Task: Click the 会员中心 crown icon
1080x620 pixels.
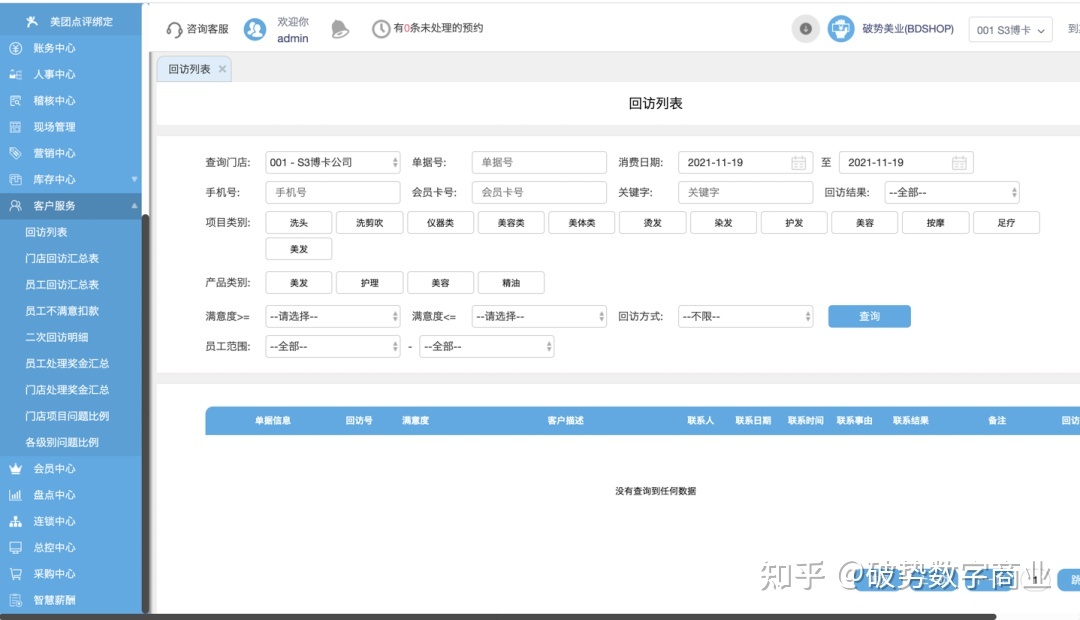Action: pyautogui.click(x=15, y=468)
